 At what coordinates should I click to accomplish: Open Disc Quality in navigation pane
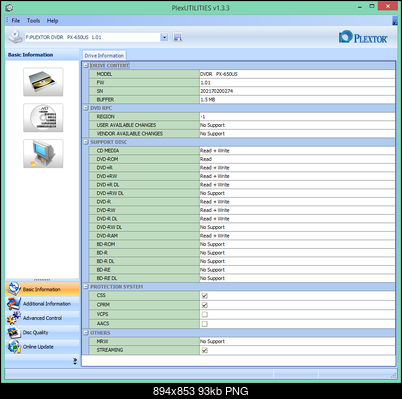coord(42,332)
